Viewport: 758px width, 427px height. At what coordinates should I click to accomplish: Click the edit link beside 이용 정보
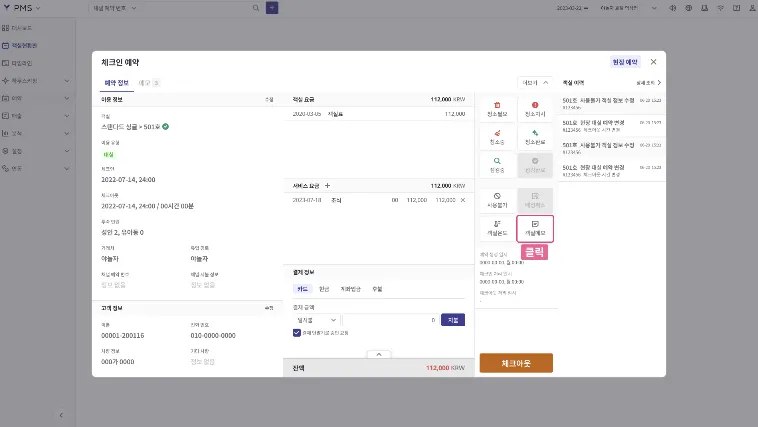269,100
